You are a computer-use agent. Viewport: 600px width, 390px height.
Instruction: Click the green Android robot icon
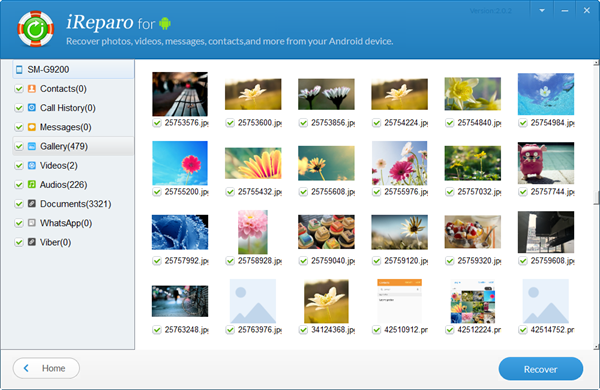pos(165,23)
